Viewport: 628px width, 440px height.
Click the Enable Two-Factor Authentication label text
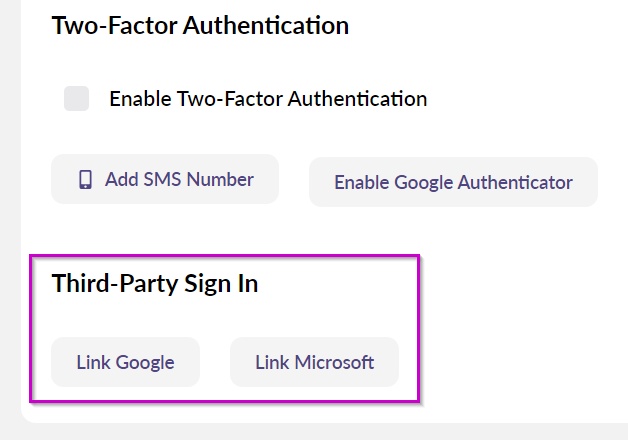268,98
